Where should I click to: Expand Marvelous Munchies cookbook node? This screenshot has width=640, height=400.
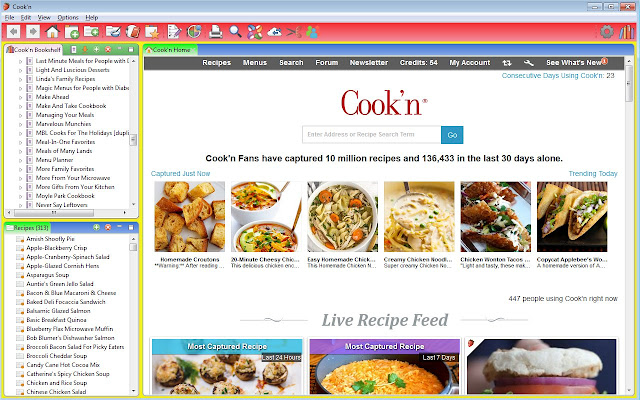(20, 124)
